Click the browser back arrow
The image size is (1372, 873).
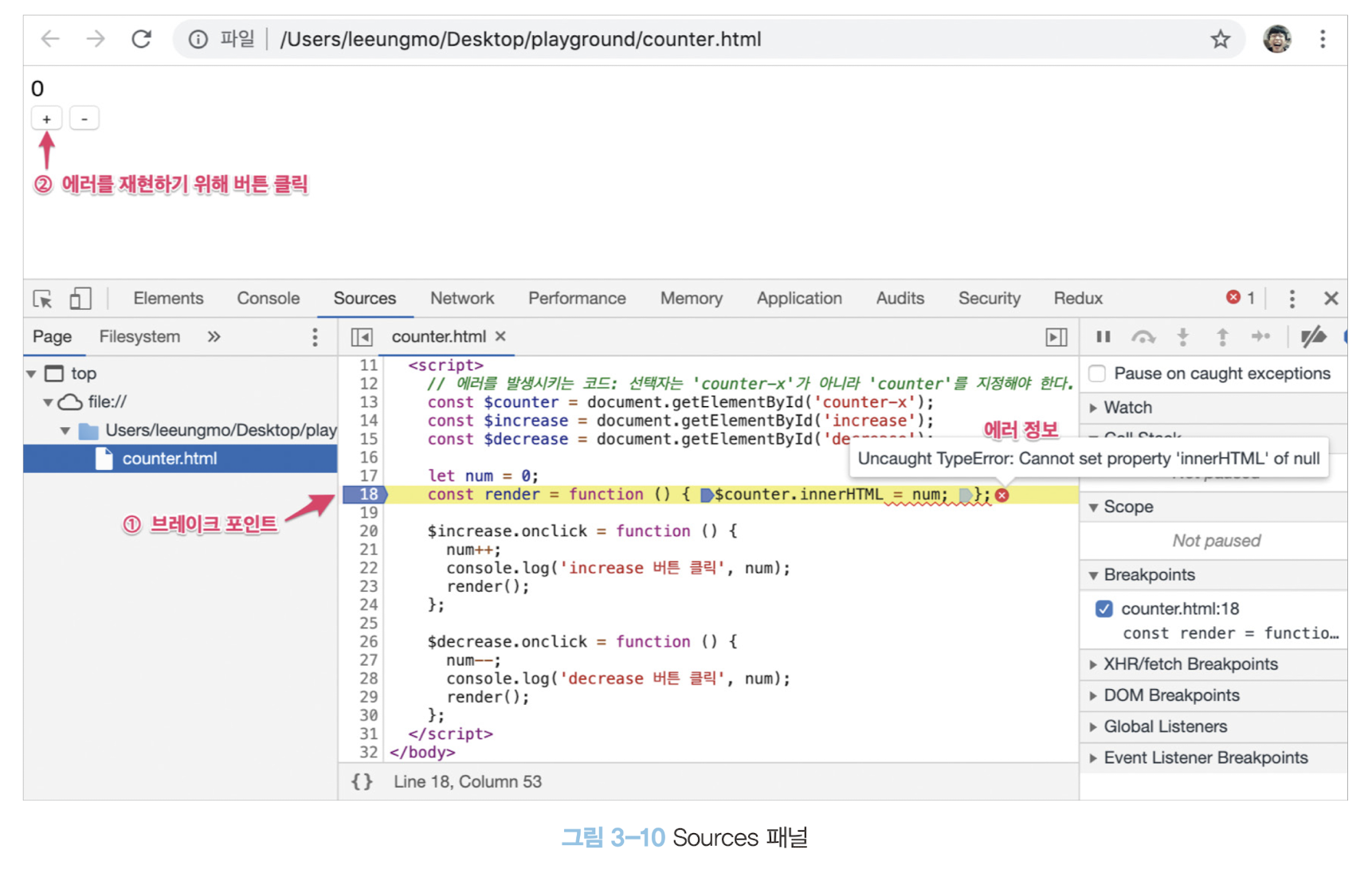tap(50, 39)
